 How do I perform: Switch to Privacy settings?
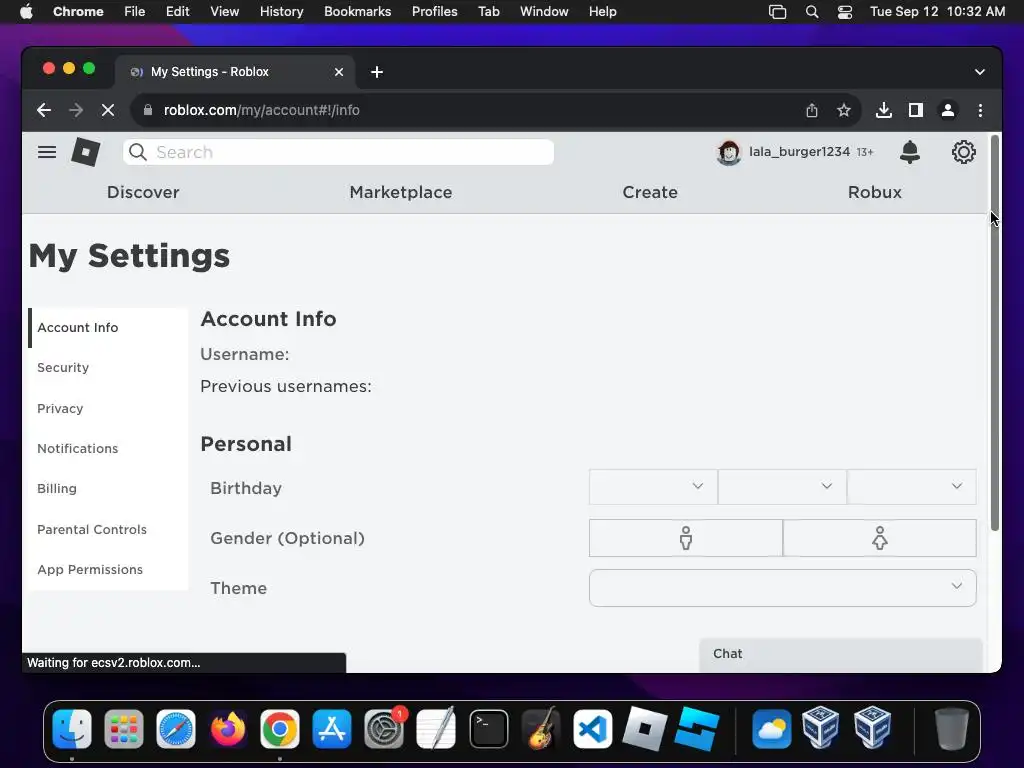[x=108, y=409]
